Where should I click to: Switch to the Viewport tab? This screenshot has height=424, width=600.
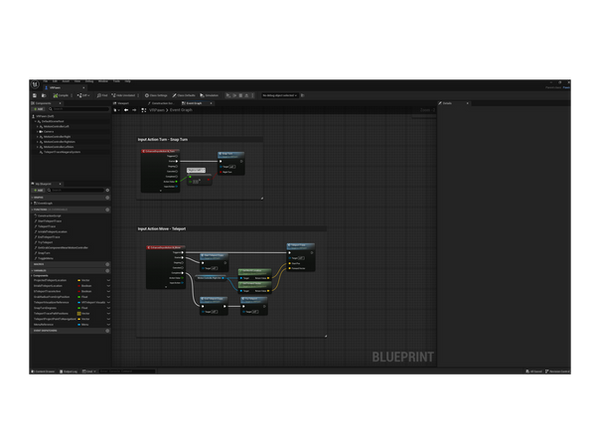(x=122, y=103)
